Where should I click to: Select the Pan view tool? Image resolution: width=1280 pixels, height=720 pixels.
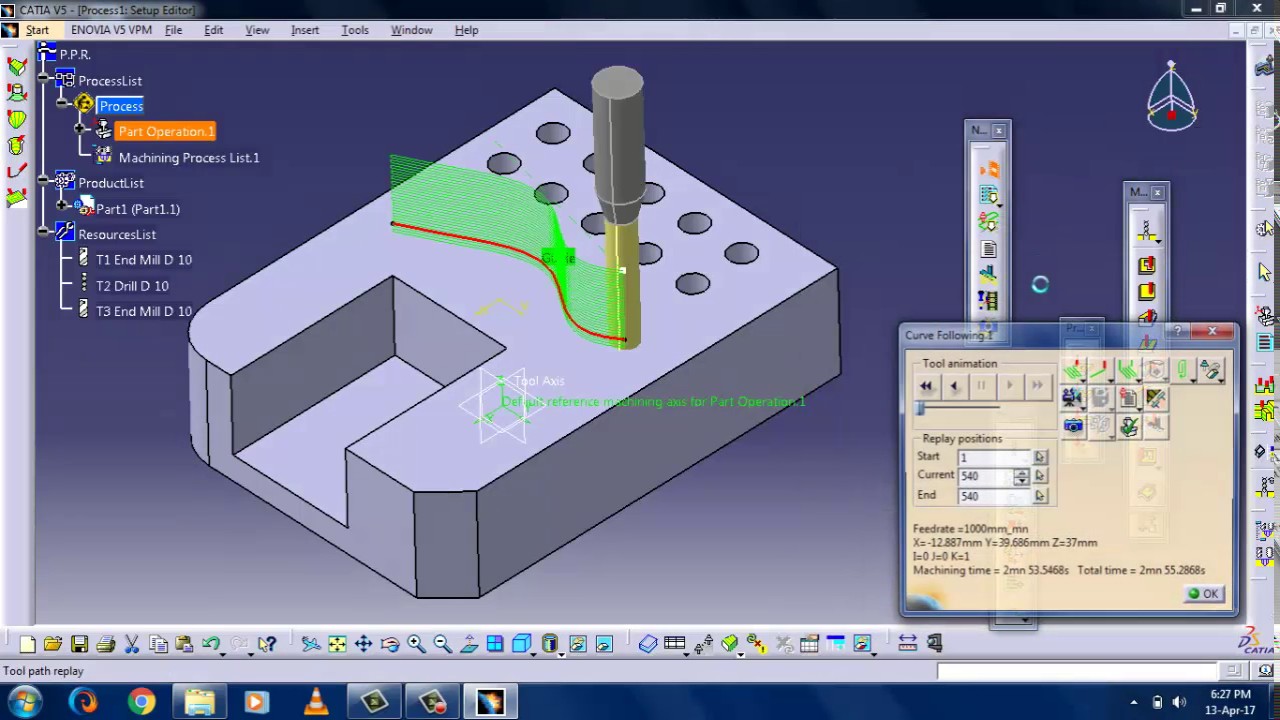click(363, 644)
